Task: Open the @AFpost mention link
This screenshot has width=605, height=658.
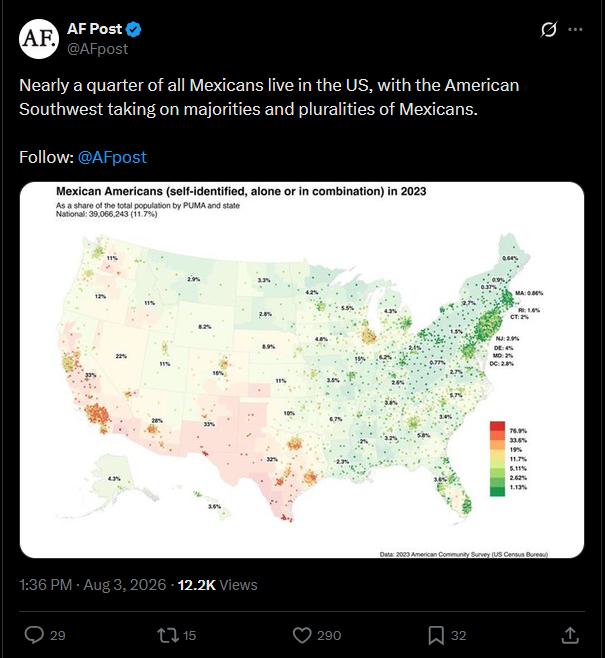Action: (112, 157)
